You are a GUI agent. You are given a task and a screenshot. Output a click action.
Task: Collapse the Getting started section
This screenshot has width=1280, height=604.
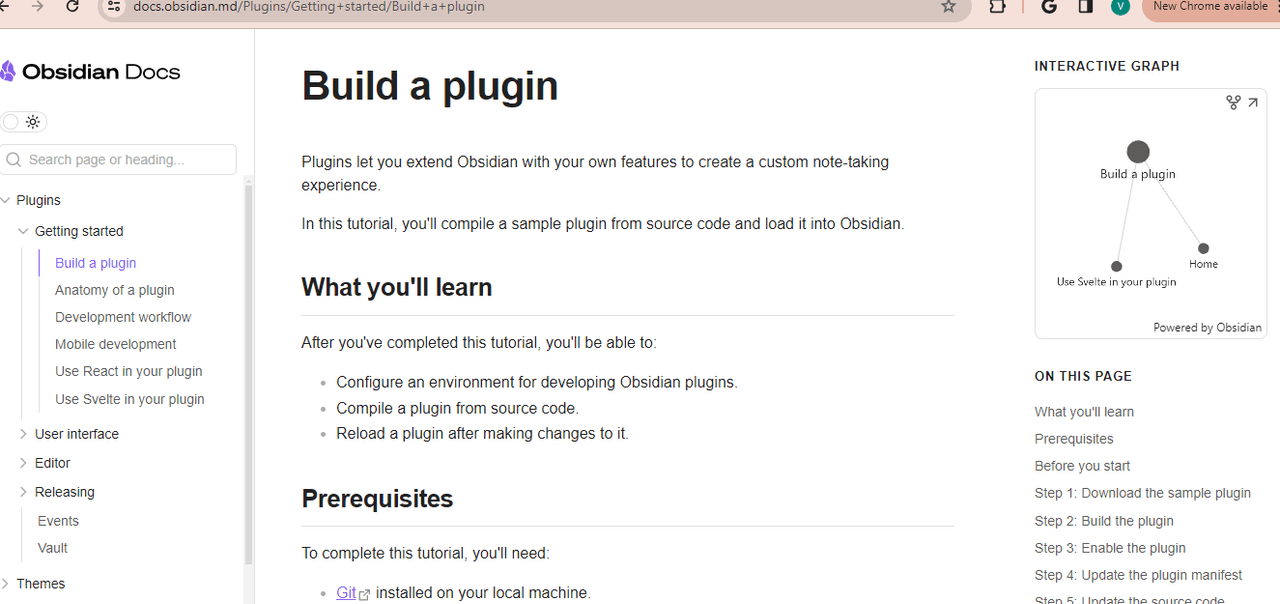tap(24, 231)
